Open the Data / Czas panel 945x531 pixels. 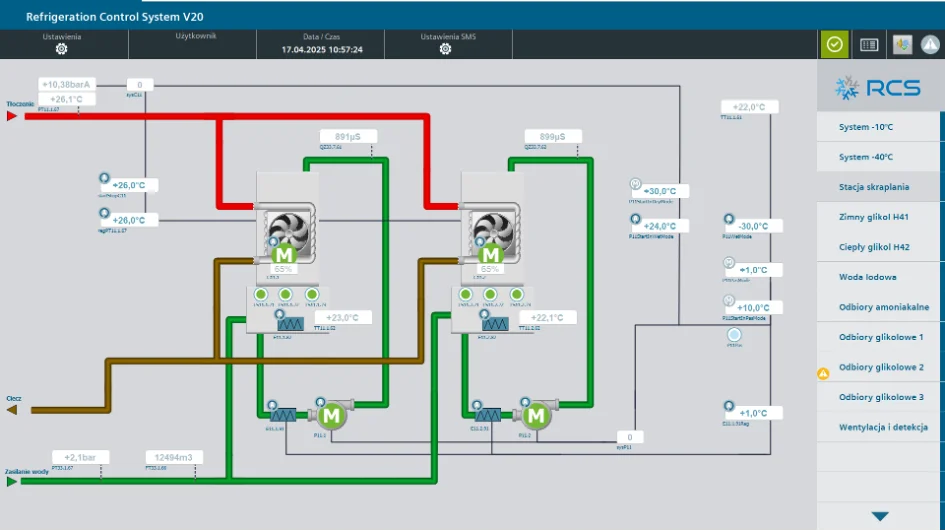[x=321, y=44]
